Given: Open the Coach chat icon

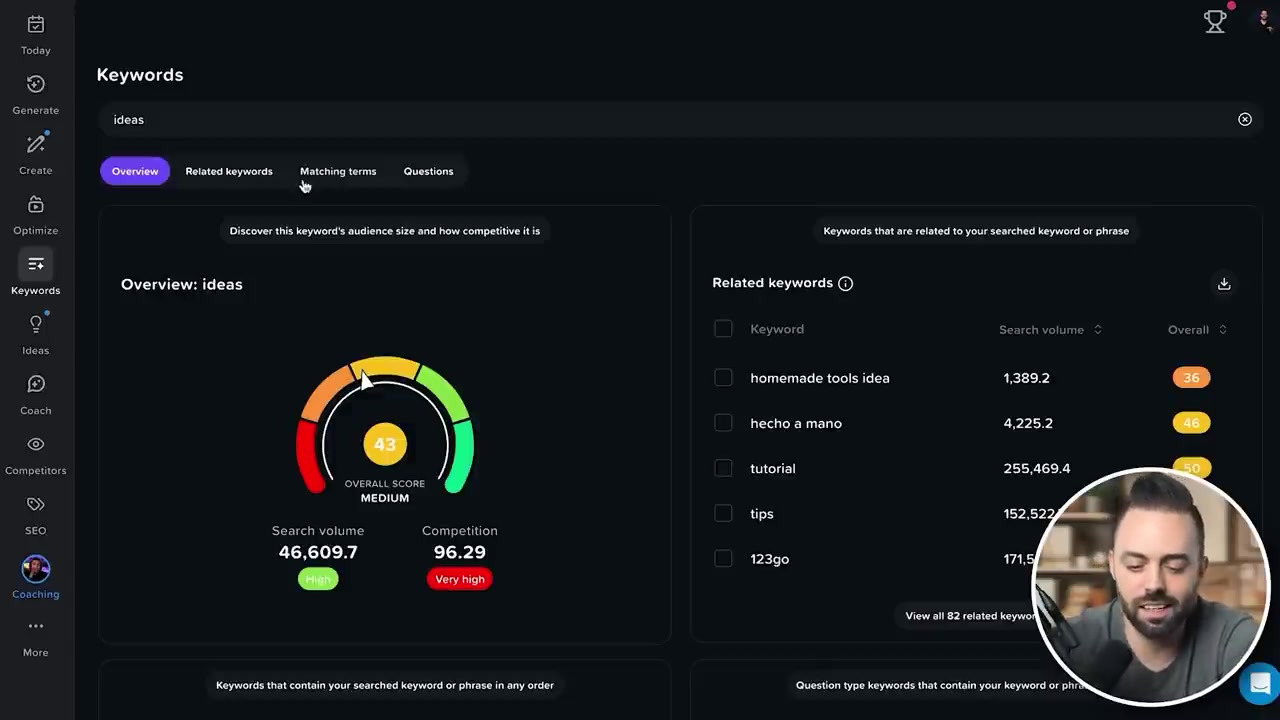Looking at the screenshot, I should coord(35,385).
